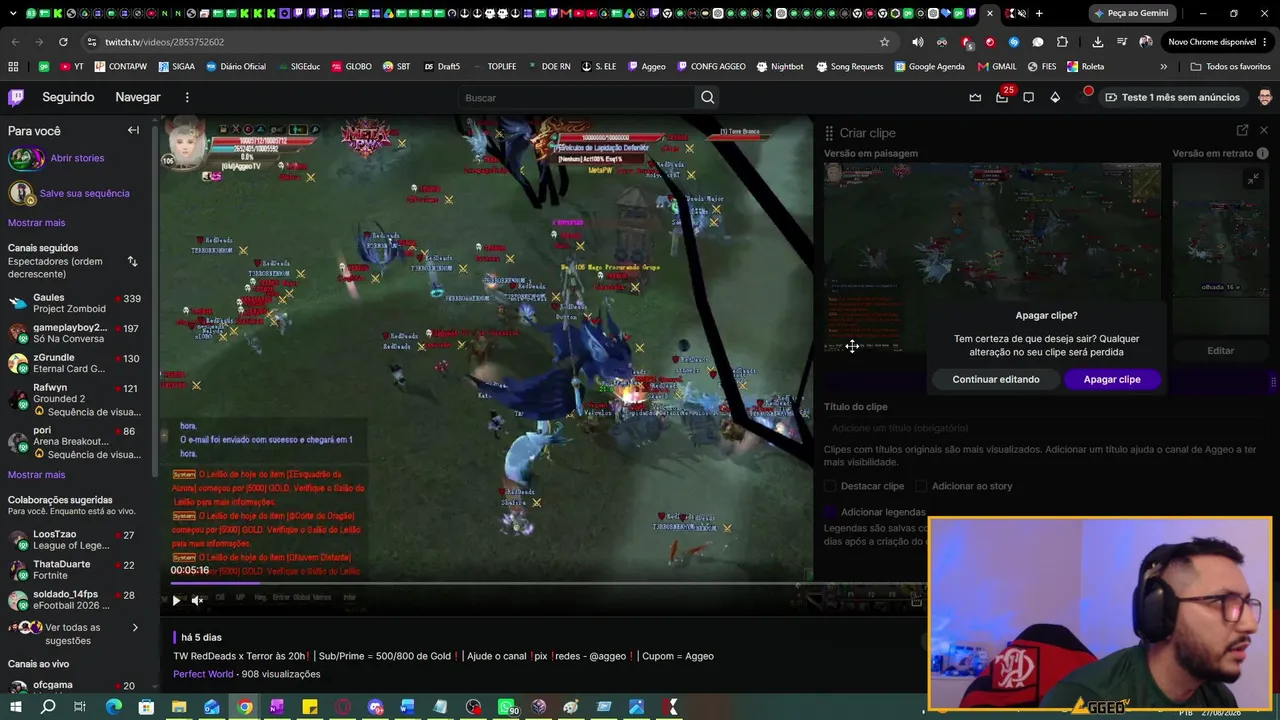Click the portrait version info icon
This screenshot has height=720, width=1280.
[x=1263, y=154]
